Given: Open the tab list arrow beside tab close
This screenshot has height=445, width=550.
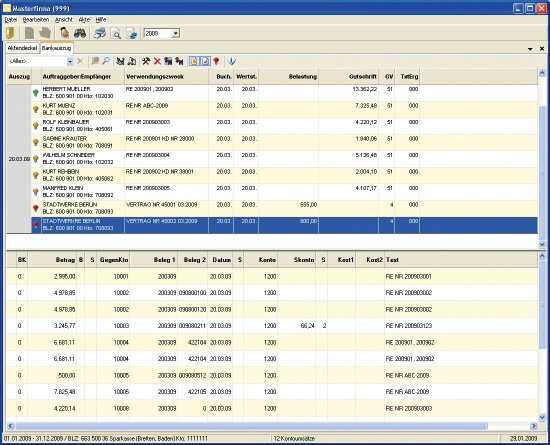Looking at the screenshot, I should [x=530, y=49].
